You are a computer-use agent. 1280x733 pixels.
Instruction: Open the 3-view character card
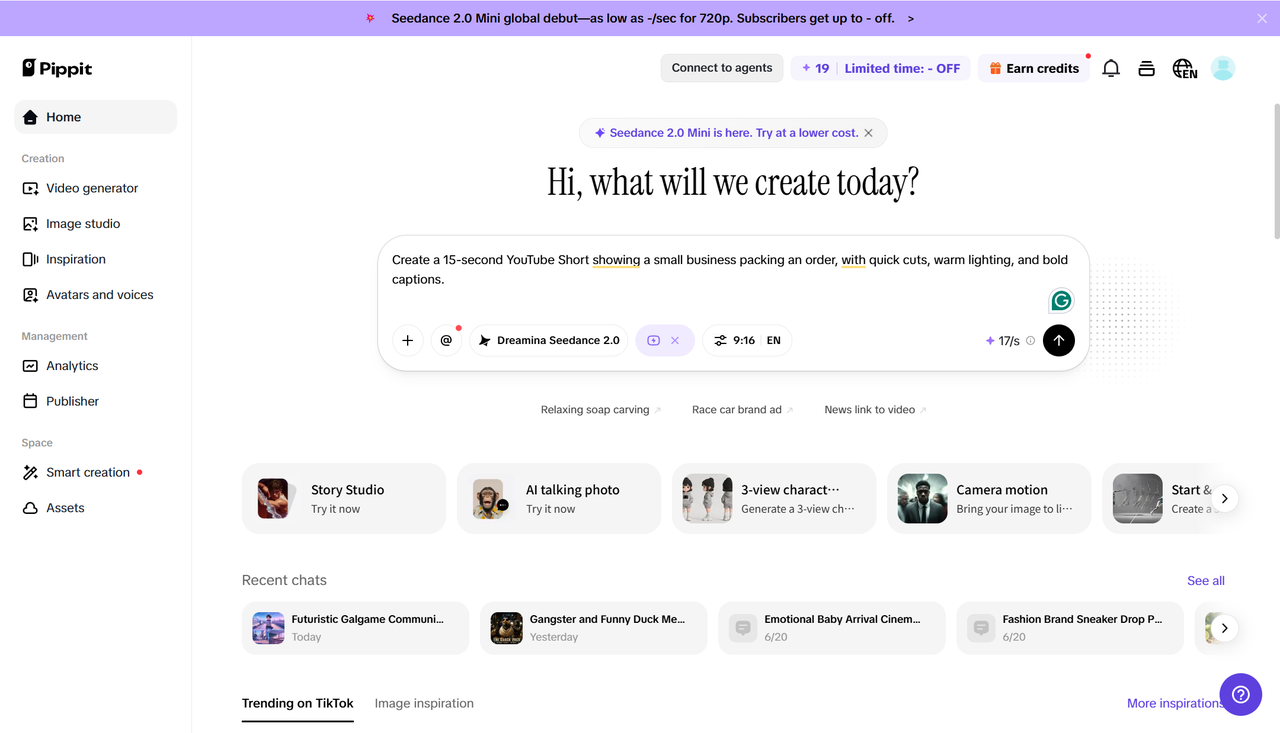coord(774,498)
